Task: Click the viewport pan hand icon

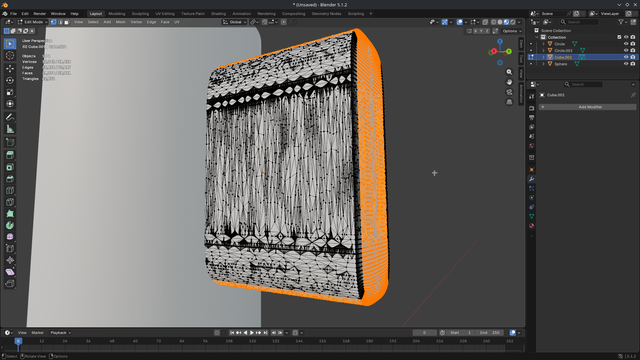Action: click(x=509, y=82)
